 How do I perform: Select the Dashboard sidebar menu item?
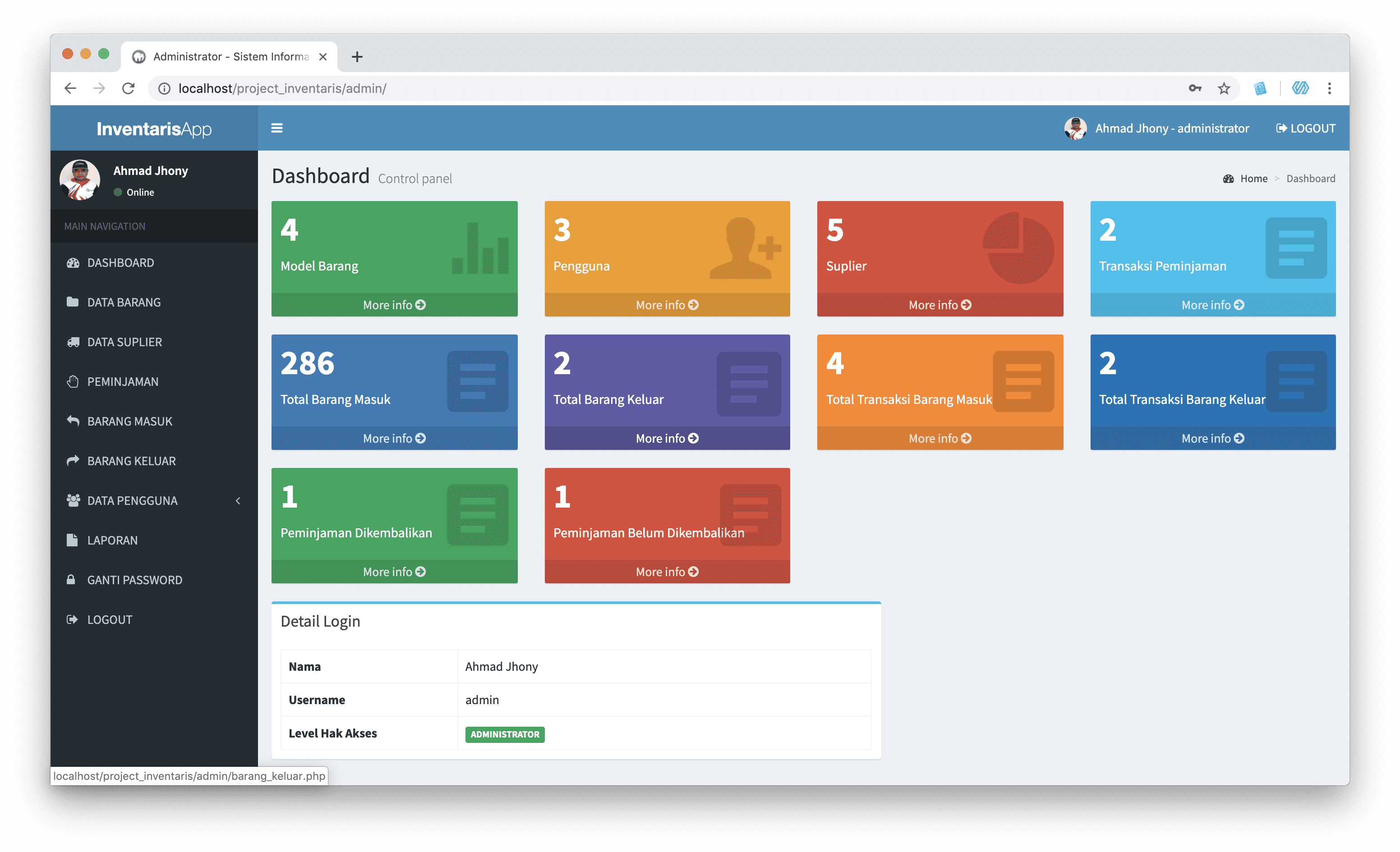(120, 262)
